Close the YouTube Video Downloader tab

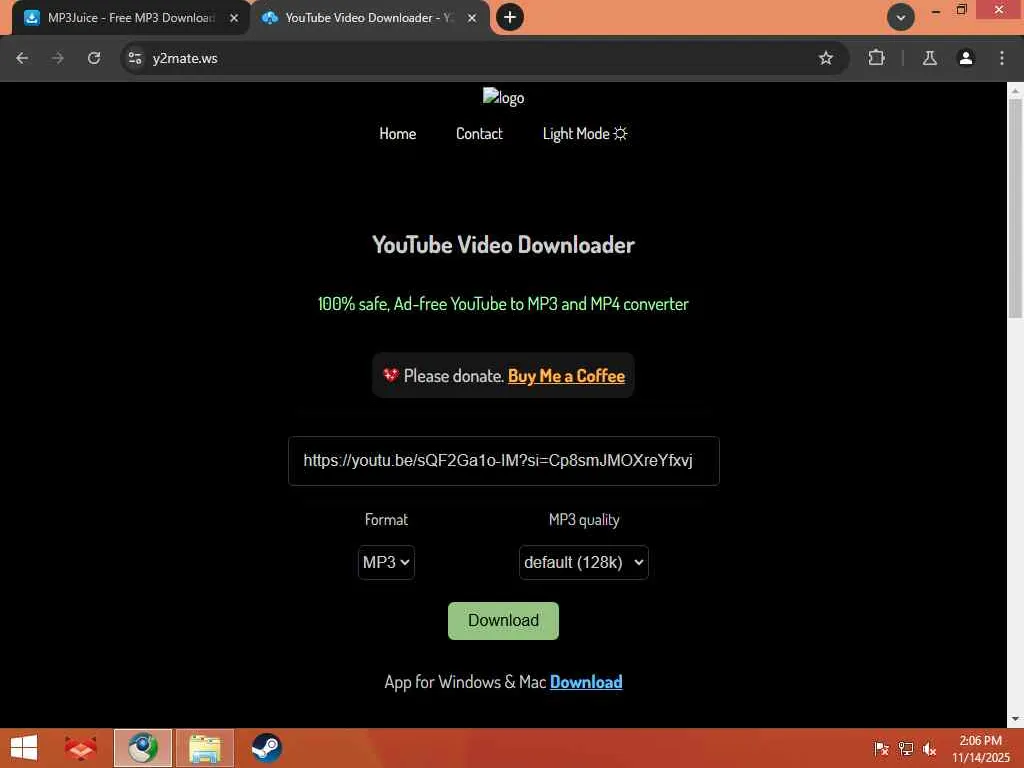[x=472, y=18]
